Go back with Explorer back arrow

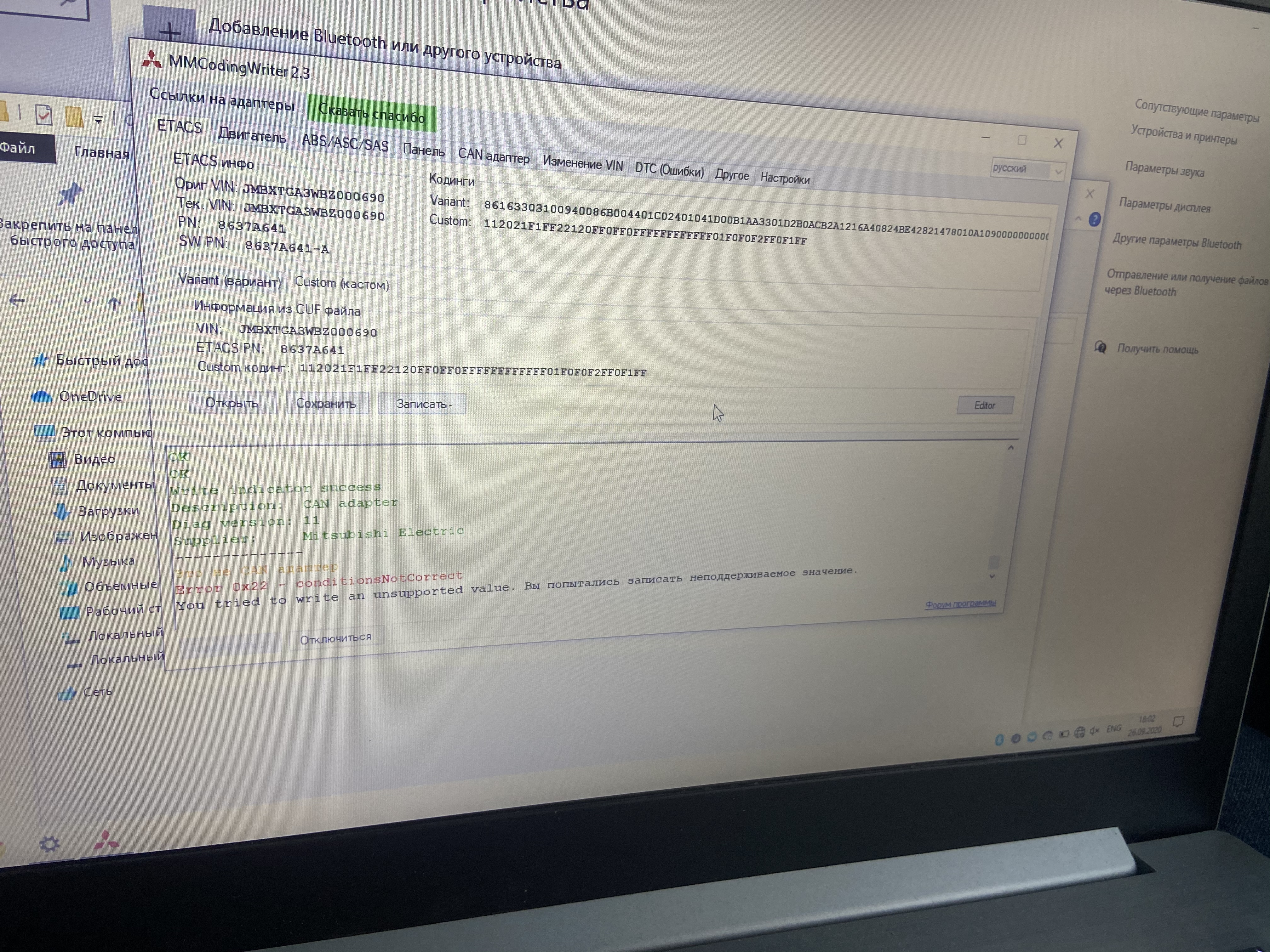[x=17, y=300]
